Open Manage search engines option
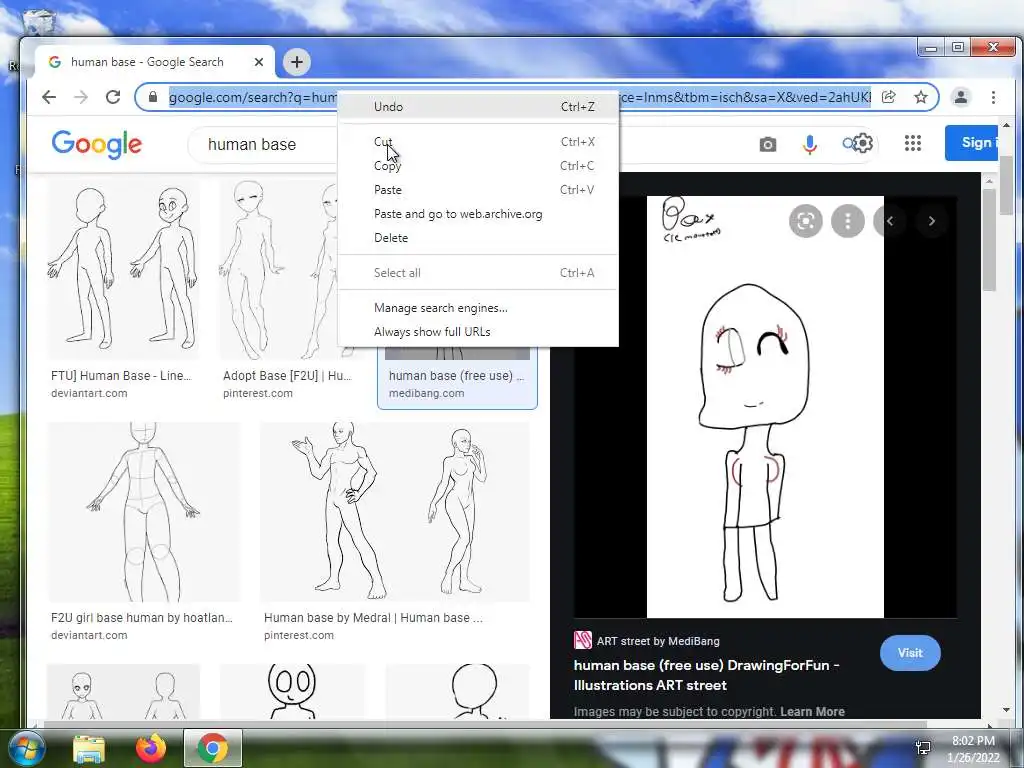Screen dimensions: 1024x768 pos(479,308)
